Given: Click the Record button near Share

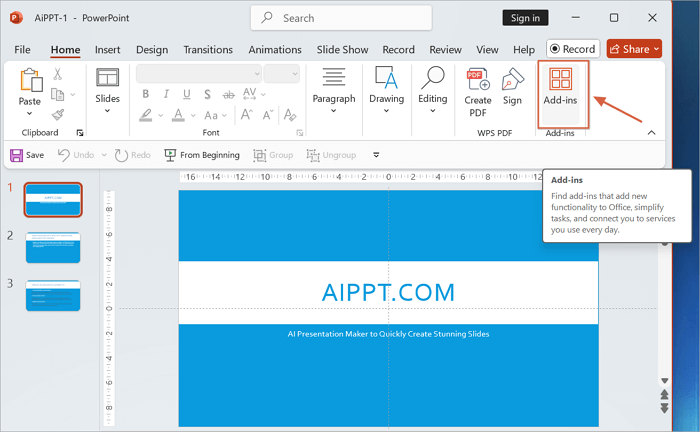Looking at the screenshot, I should 573,49.
